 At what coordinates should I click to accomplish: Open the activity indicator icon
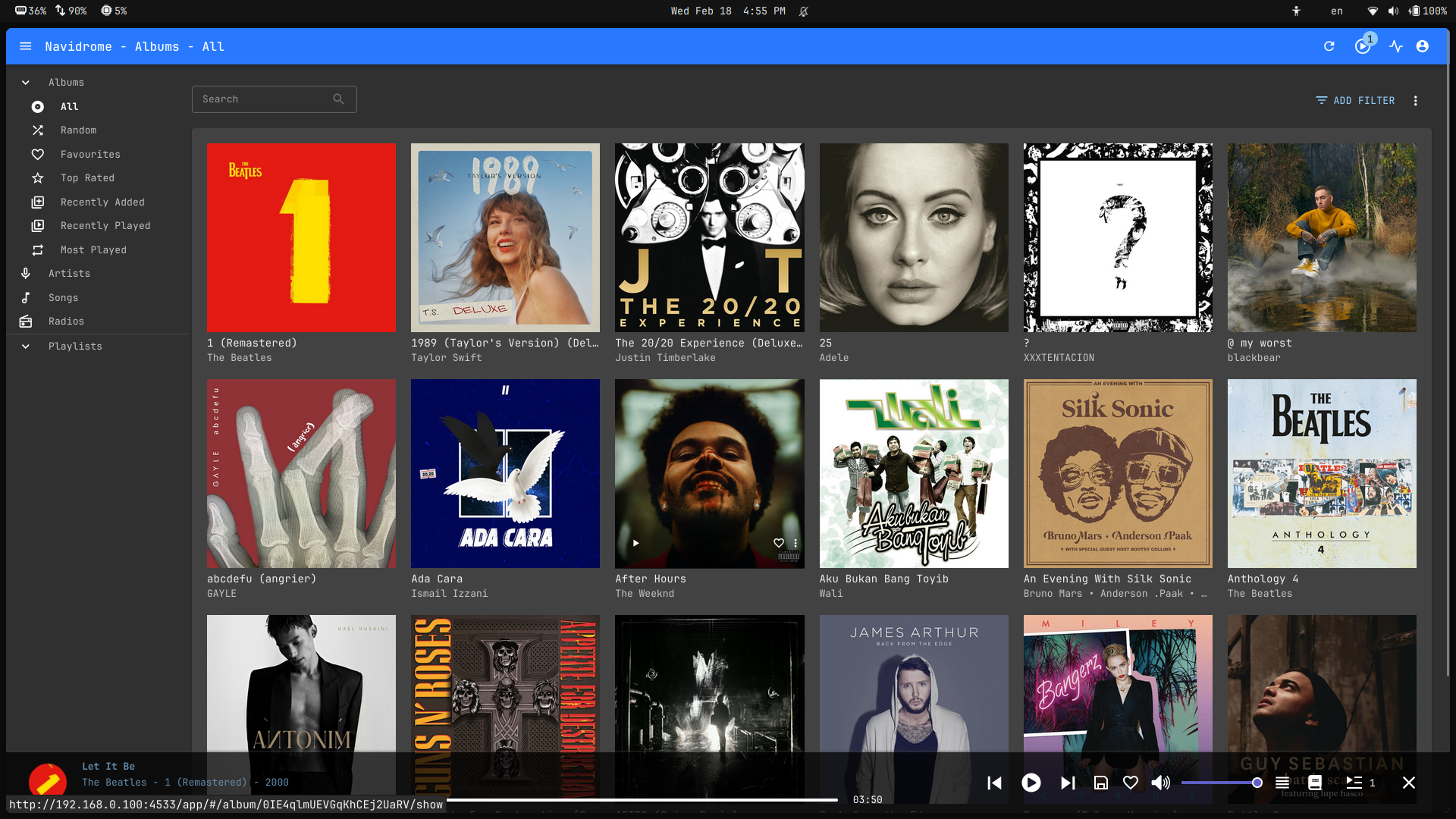coord(1396,46)
